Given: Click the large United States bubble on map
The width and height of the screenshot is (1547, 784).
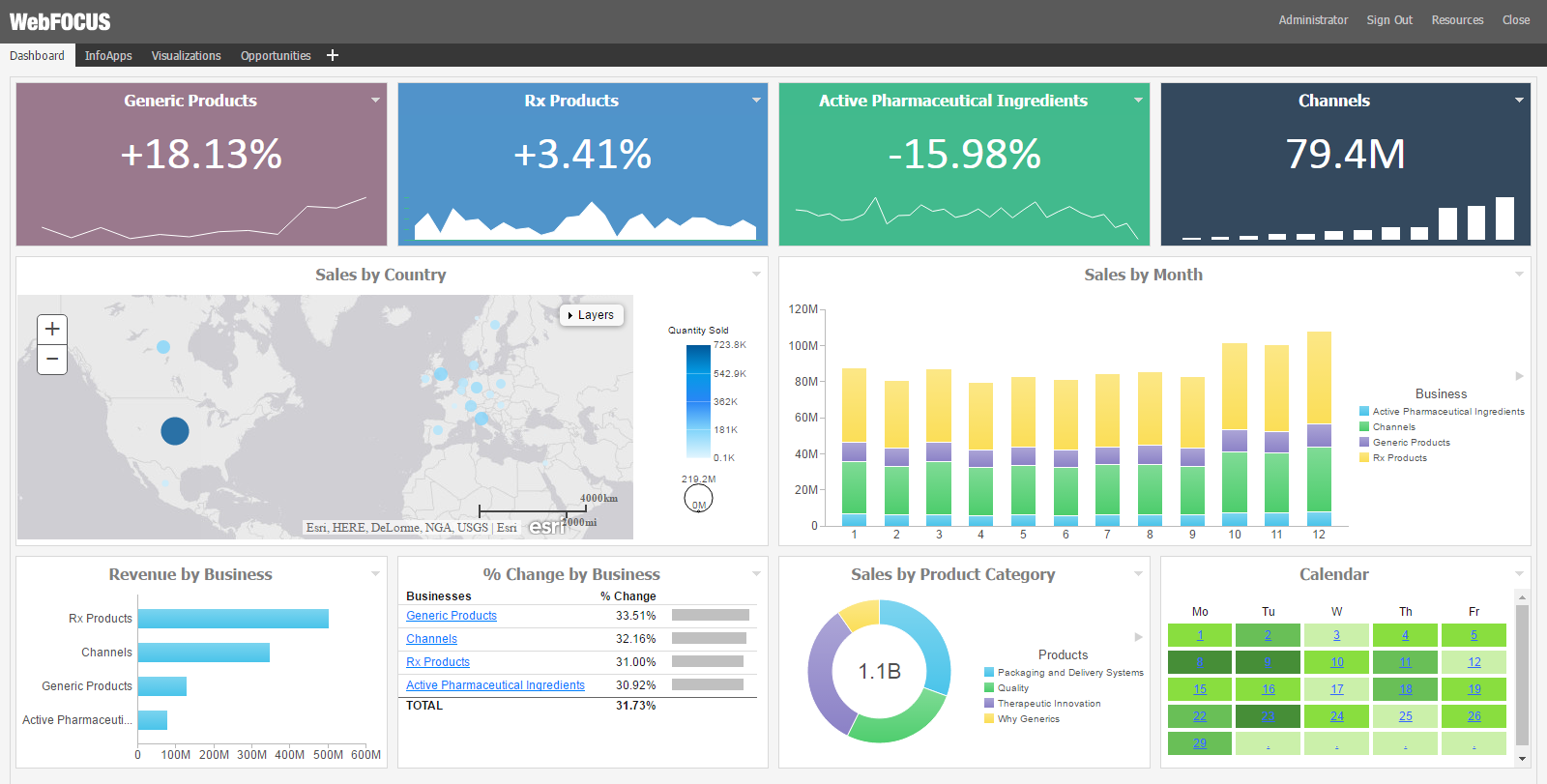Looking at the screenshot, I should coord(175,431).
